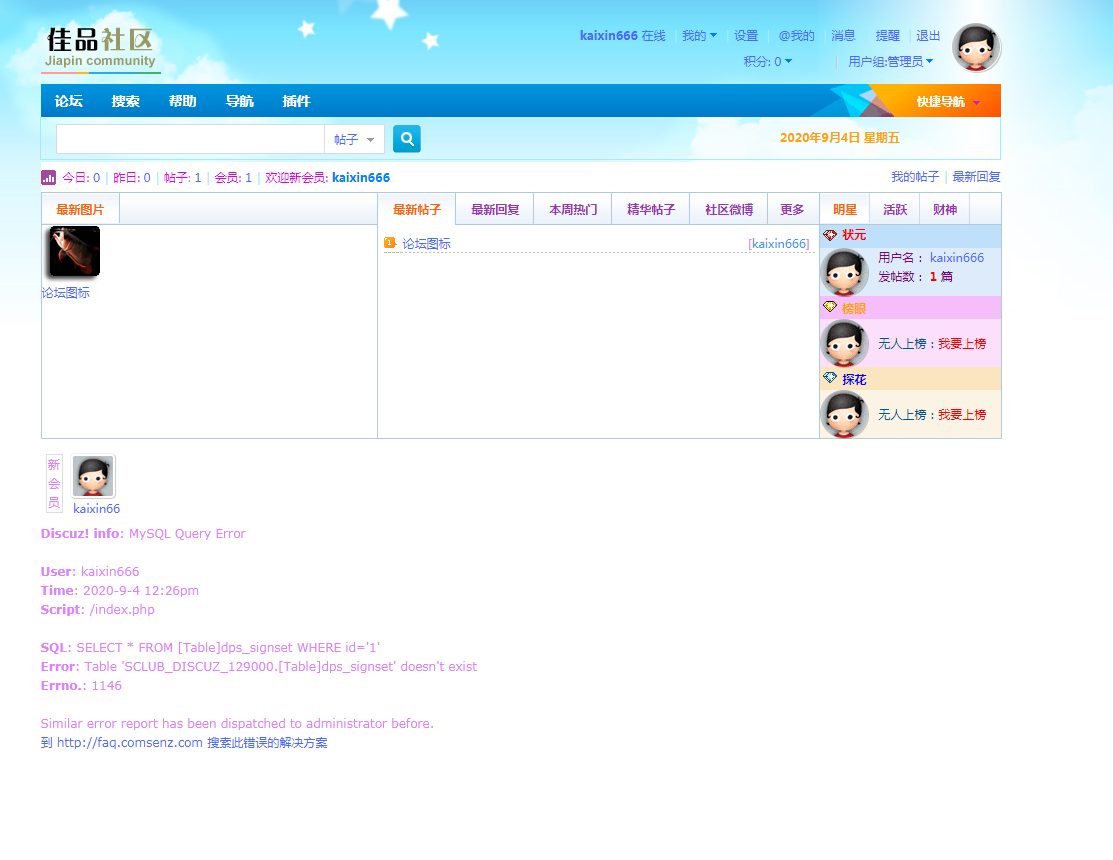Click the statistics bar chart icon
Screen dimensions: 1113x860
click(x=48, y=177)
